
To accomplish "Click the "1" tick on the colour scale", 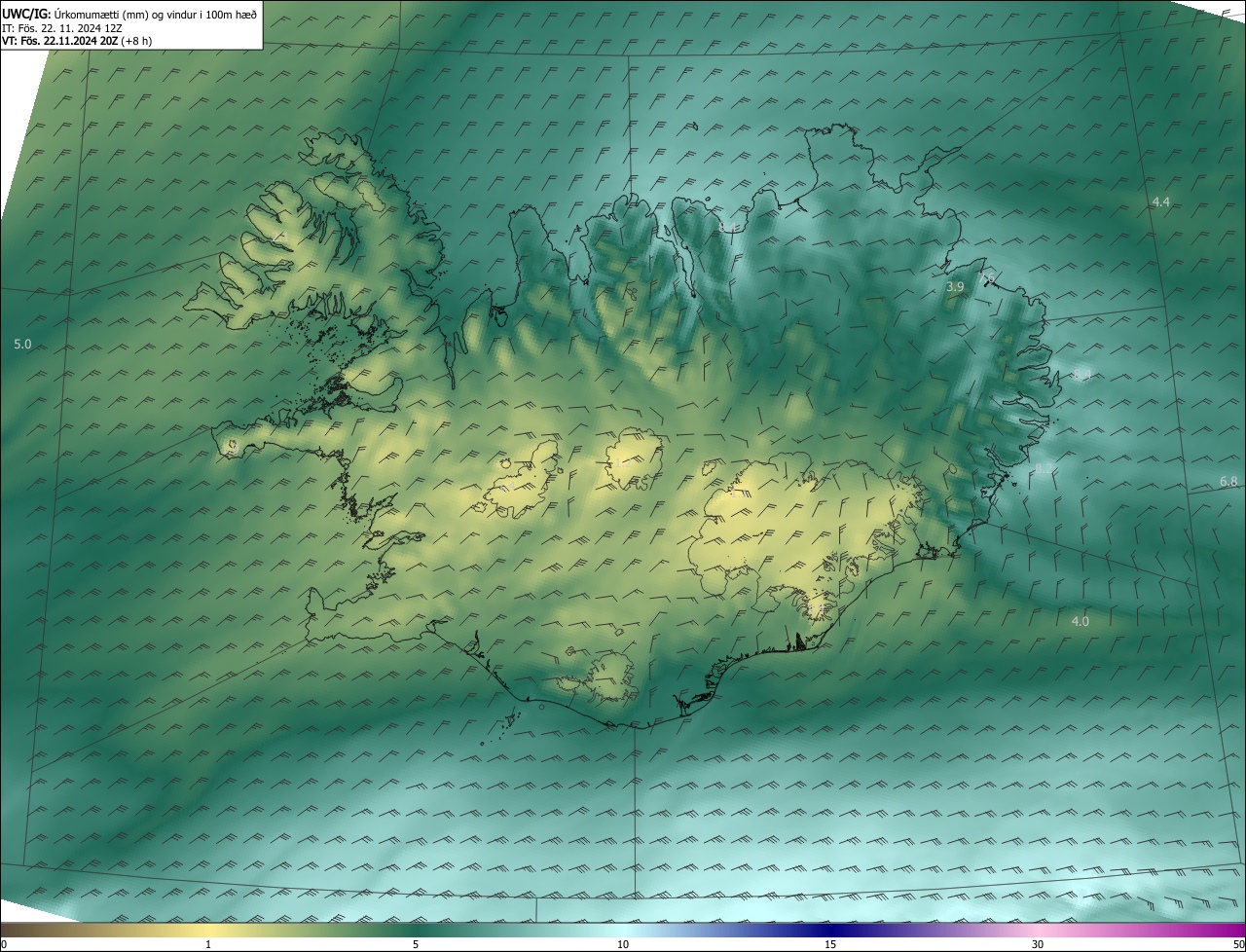I will pyautogui.click(x=208, y=944).
